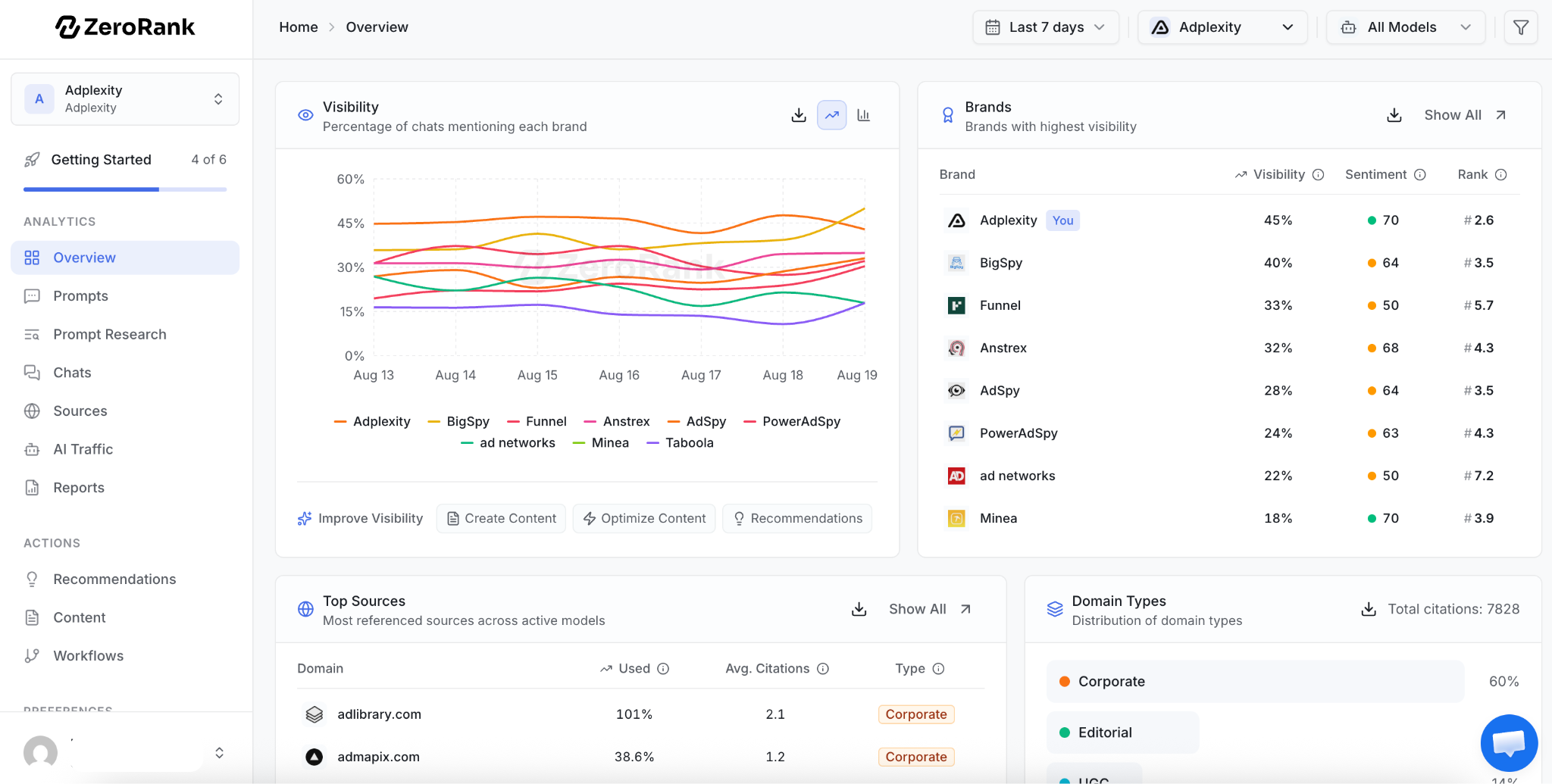Select the BigSpy row in Brands

click(x=1229, y=263)
